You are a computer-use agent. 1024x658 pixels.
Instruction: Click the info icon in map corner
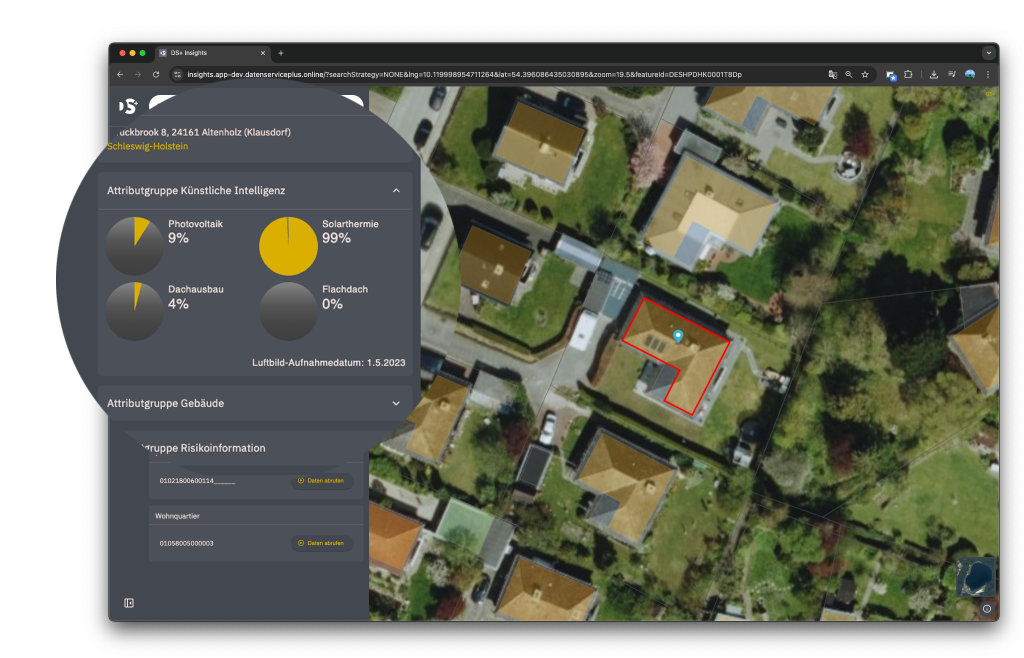click(x=986, y=608)
